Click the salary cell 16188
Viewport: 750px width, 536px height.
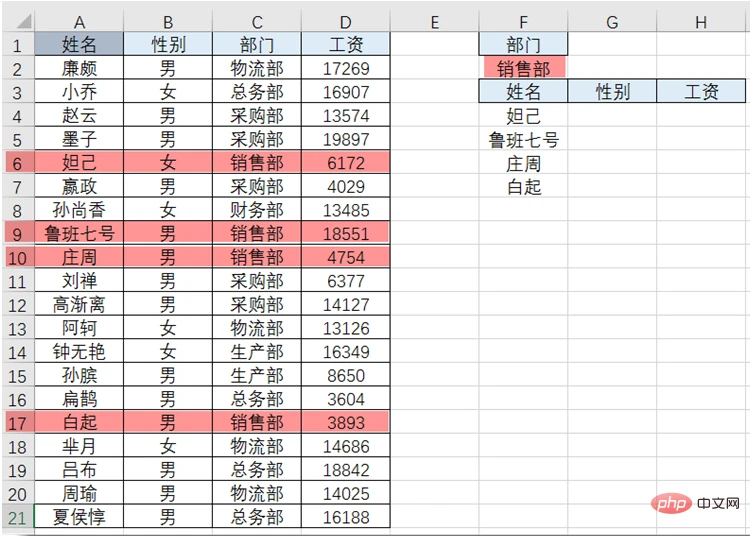point(346,517)
